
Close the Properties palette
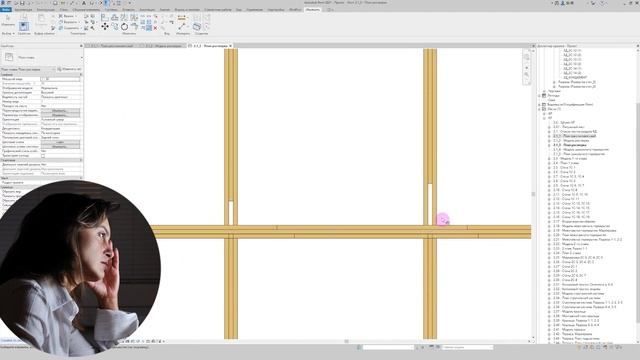81,46
